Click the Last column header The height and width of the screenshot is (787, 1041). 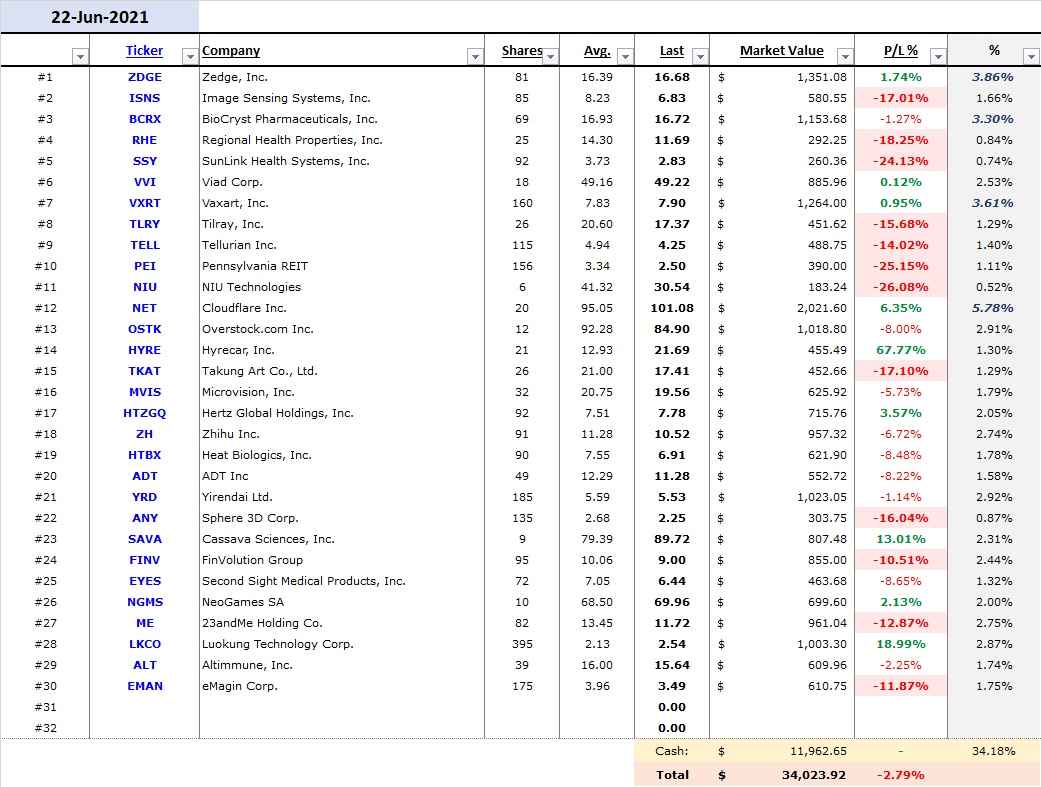[672, 50]
